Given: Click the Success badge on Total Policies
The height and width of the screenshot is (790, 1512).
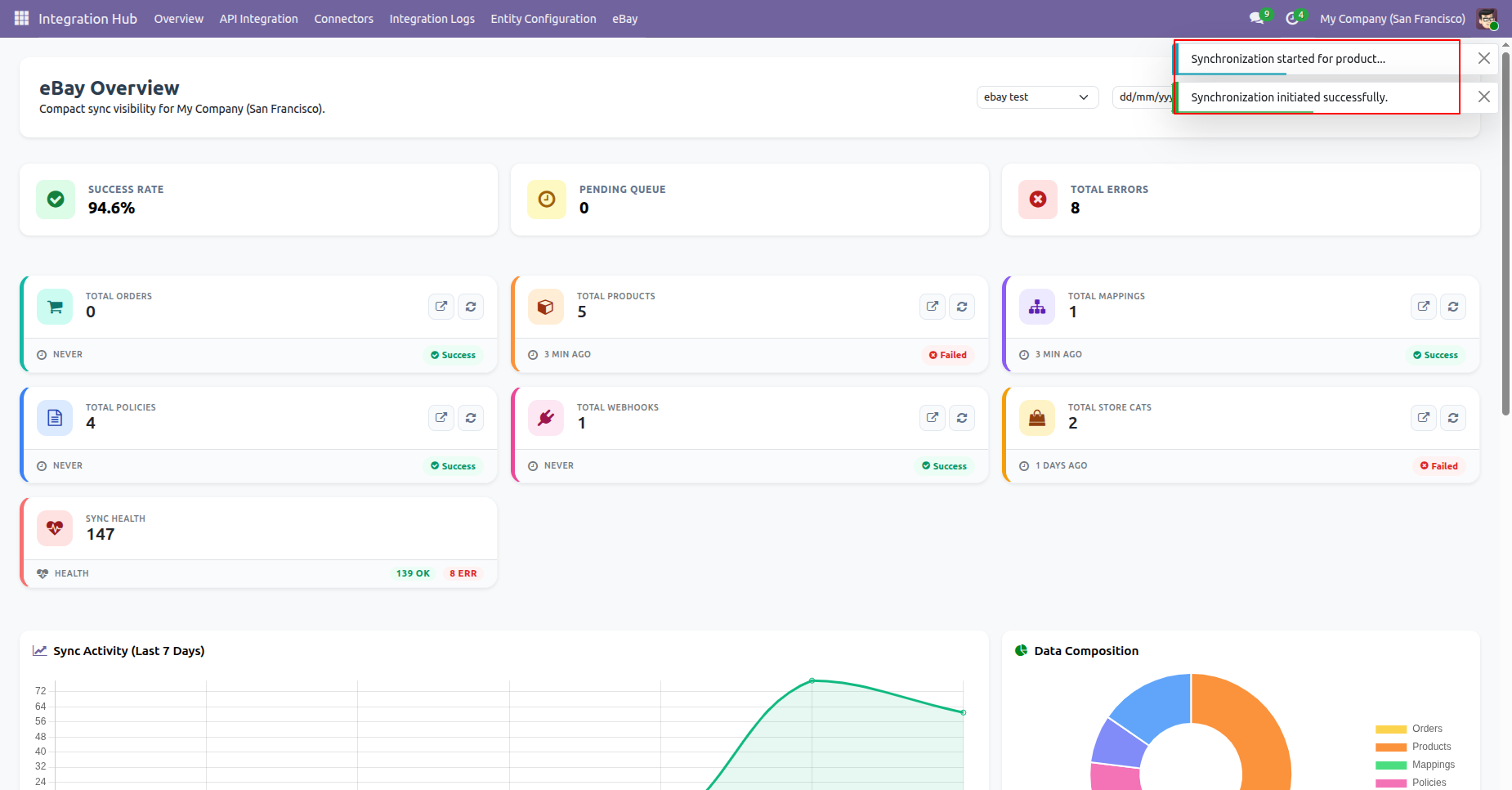Looking at the screenshot, I should 454,466.
